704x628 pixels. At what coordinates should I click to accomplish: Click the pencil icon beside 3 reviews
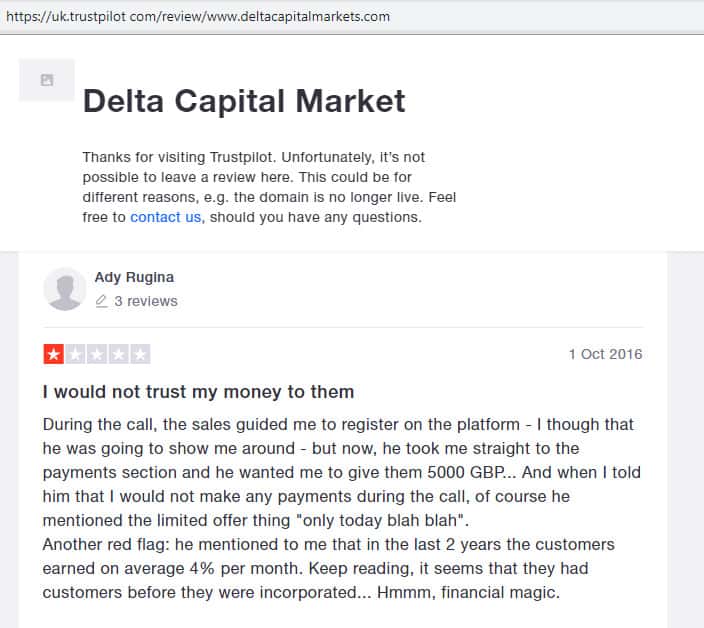coord(101,301)
